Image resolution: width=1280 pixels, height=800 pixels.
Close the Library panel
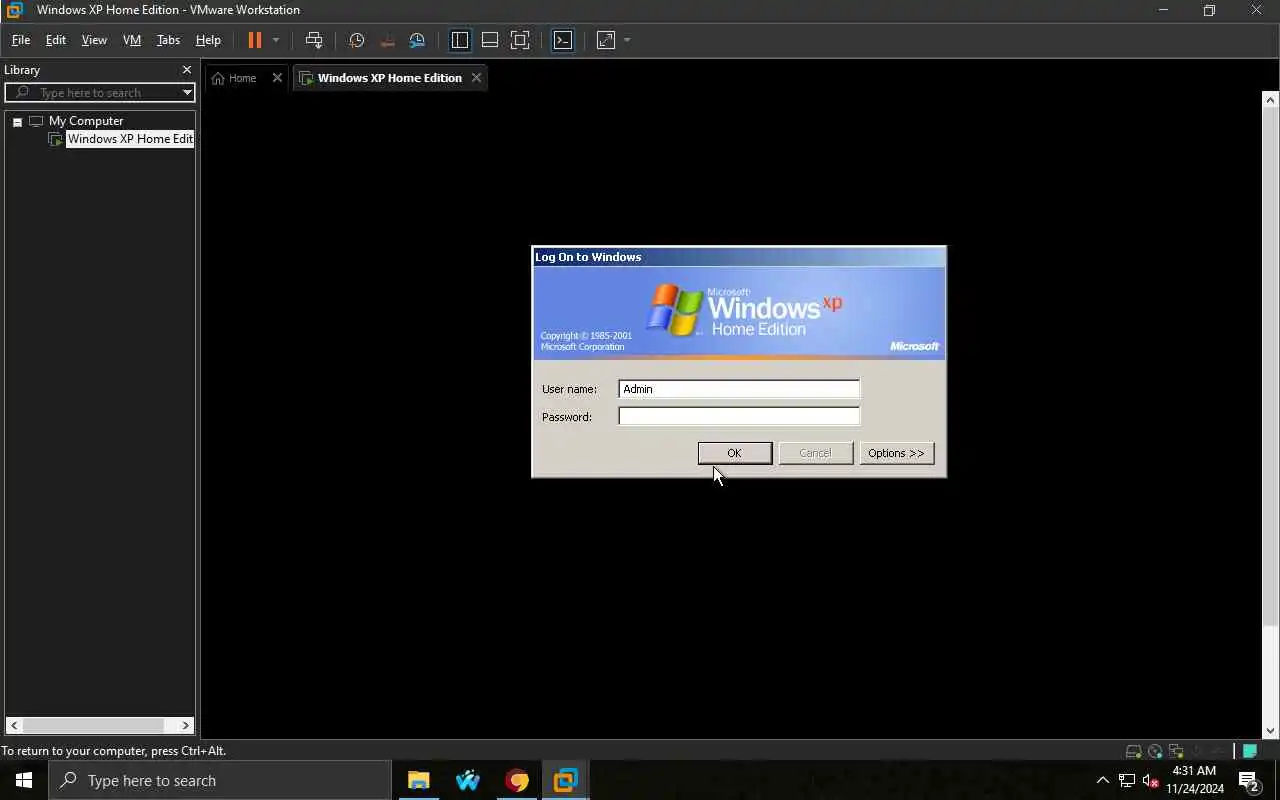click(186, 70)
